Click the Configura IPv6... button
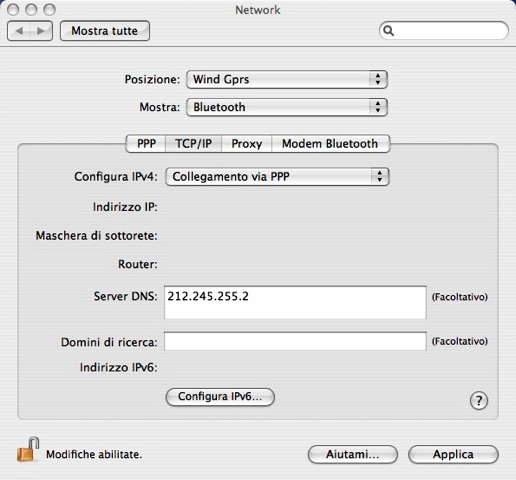516x480 pixels. click(x=220, y=397)
